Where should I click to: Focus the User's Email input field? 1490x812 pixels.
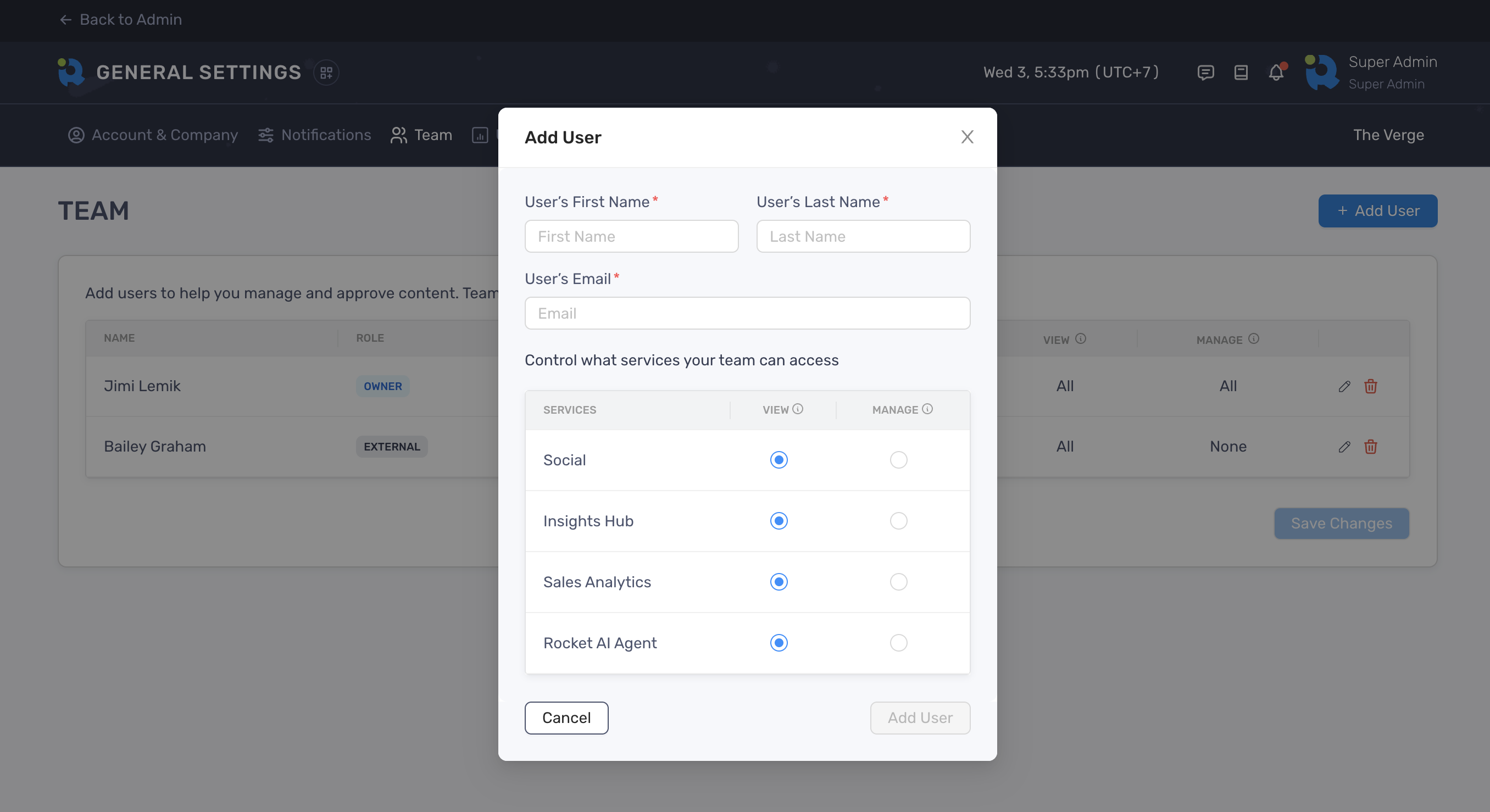[x=747, y=314]
